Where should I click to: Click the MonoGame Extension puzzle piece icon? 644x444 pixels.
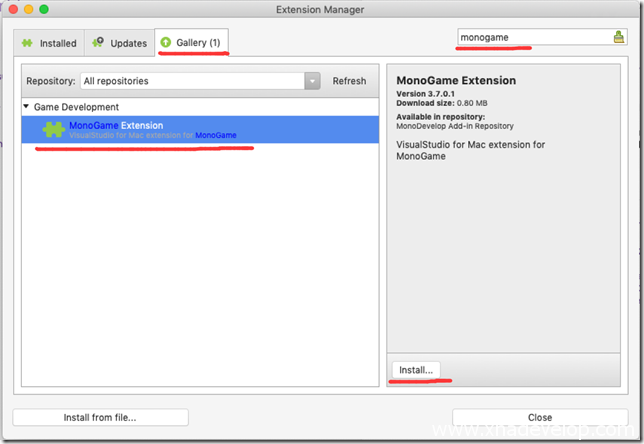tap(53, 130)
